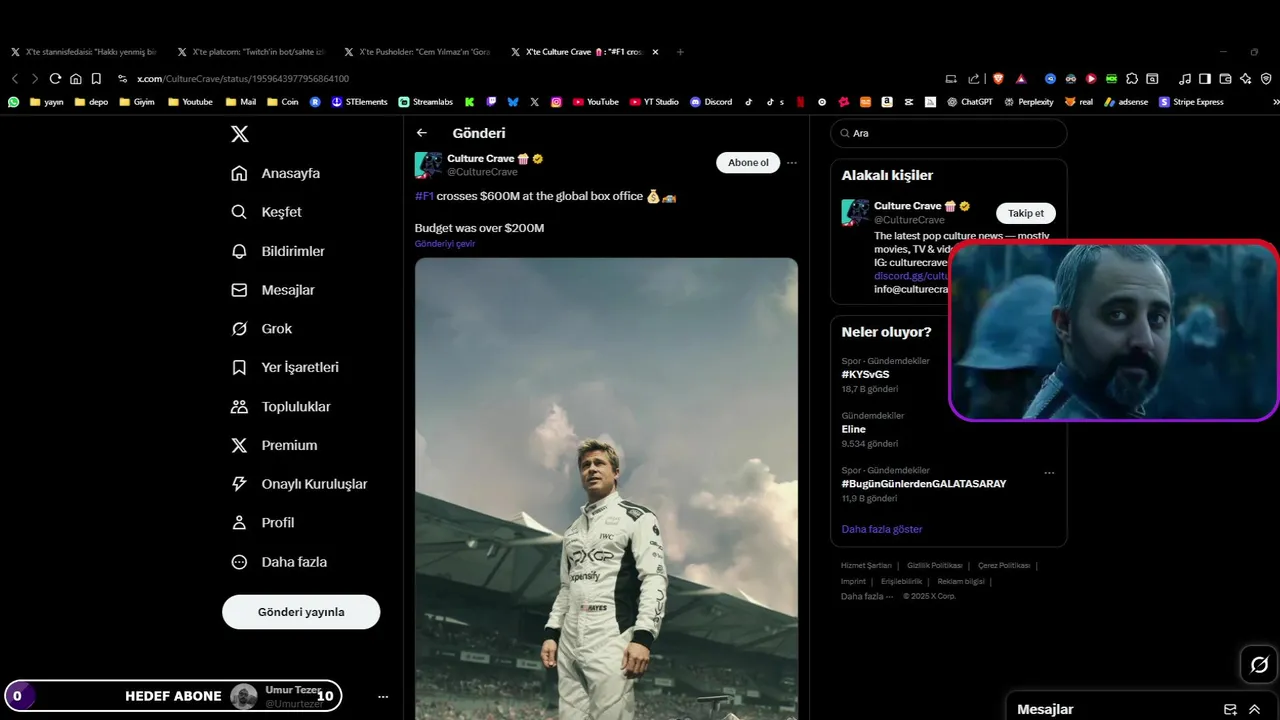This screenshot has height=720, width=1280.
Task: Click the back arrow next to Gönderi
Action: click(x=422, y=133)
